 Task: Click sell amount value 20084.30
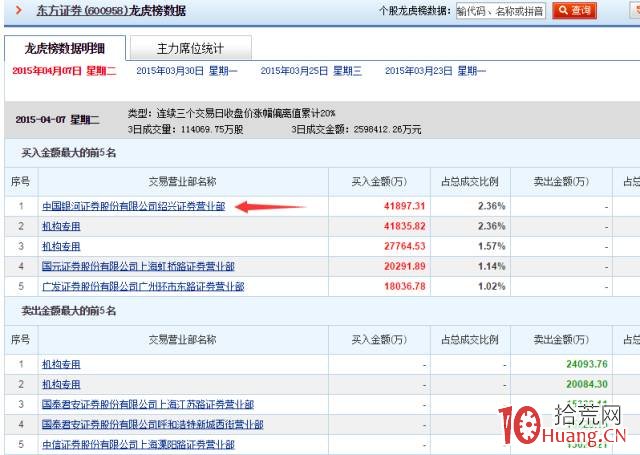(x=587, y=384)
